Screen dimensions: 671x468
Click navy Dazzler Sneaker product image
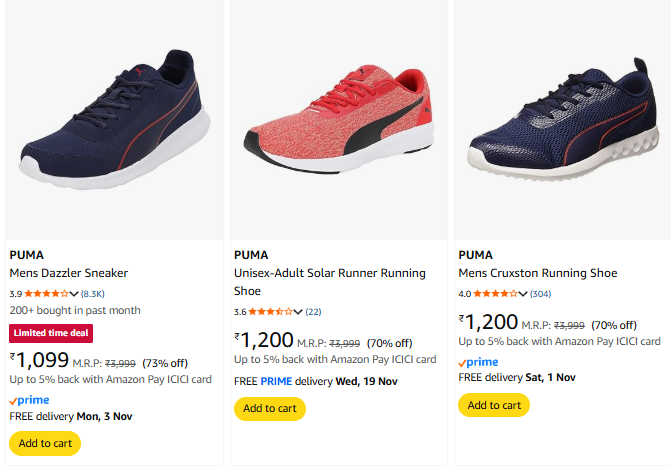click(112, 117)
